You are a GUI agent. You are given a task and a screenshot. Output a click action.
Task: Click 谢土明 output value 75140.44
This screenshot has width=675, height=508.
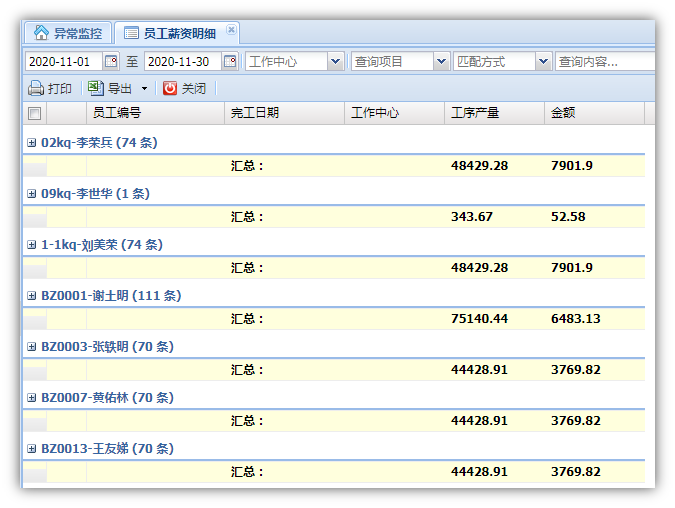pyautogui.click(x=480, y=319)
